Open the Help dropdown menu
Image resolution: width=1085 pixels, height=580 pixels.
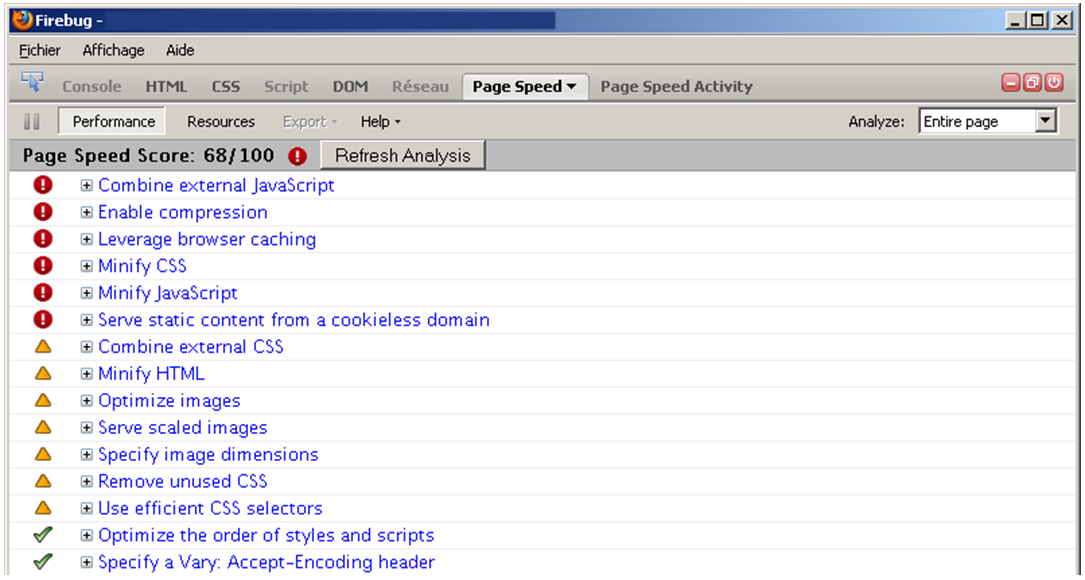(379, 121)
